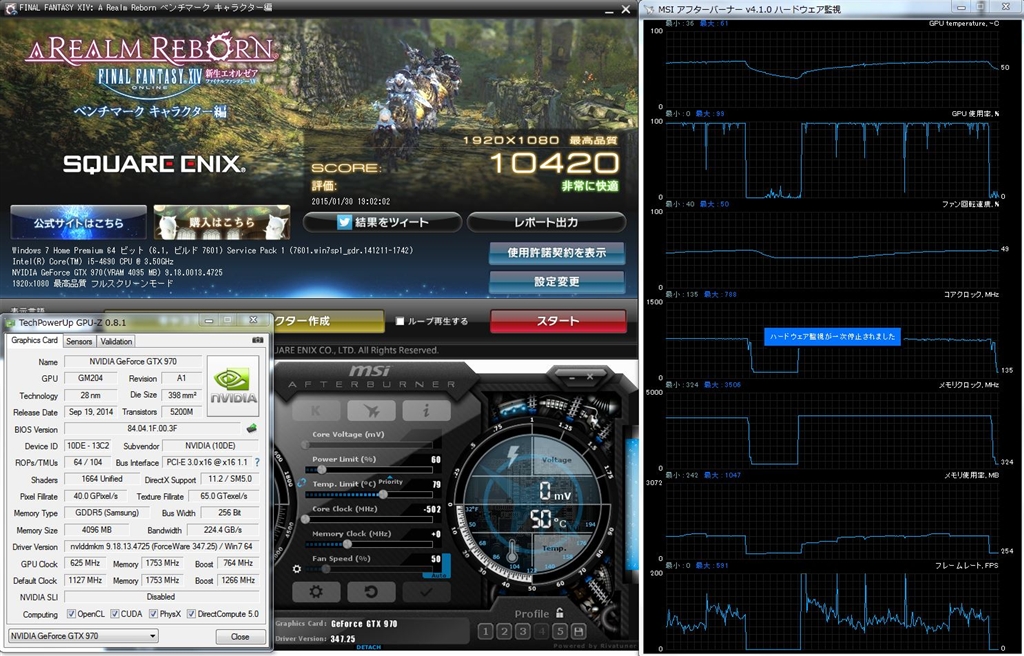The image size is (1024, 656).
Task: Open the GPU selection dropdown in GPU-Z
Action: (x=84, y=636)
